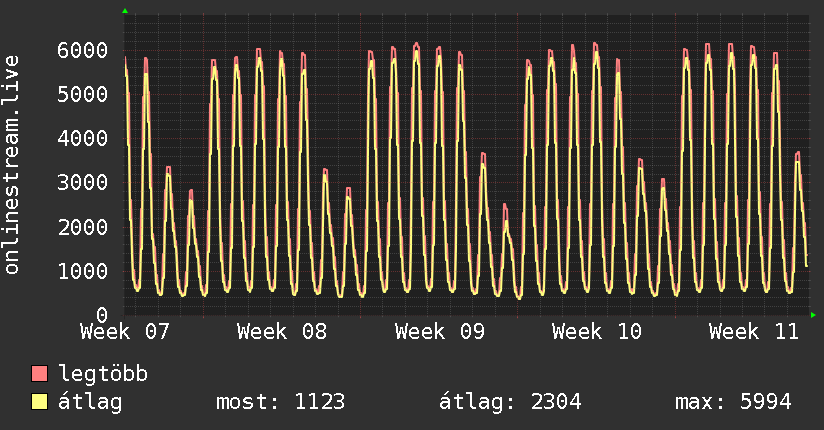Select the Week 10 axis label

pos(596,332)
